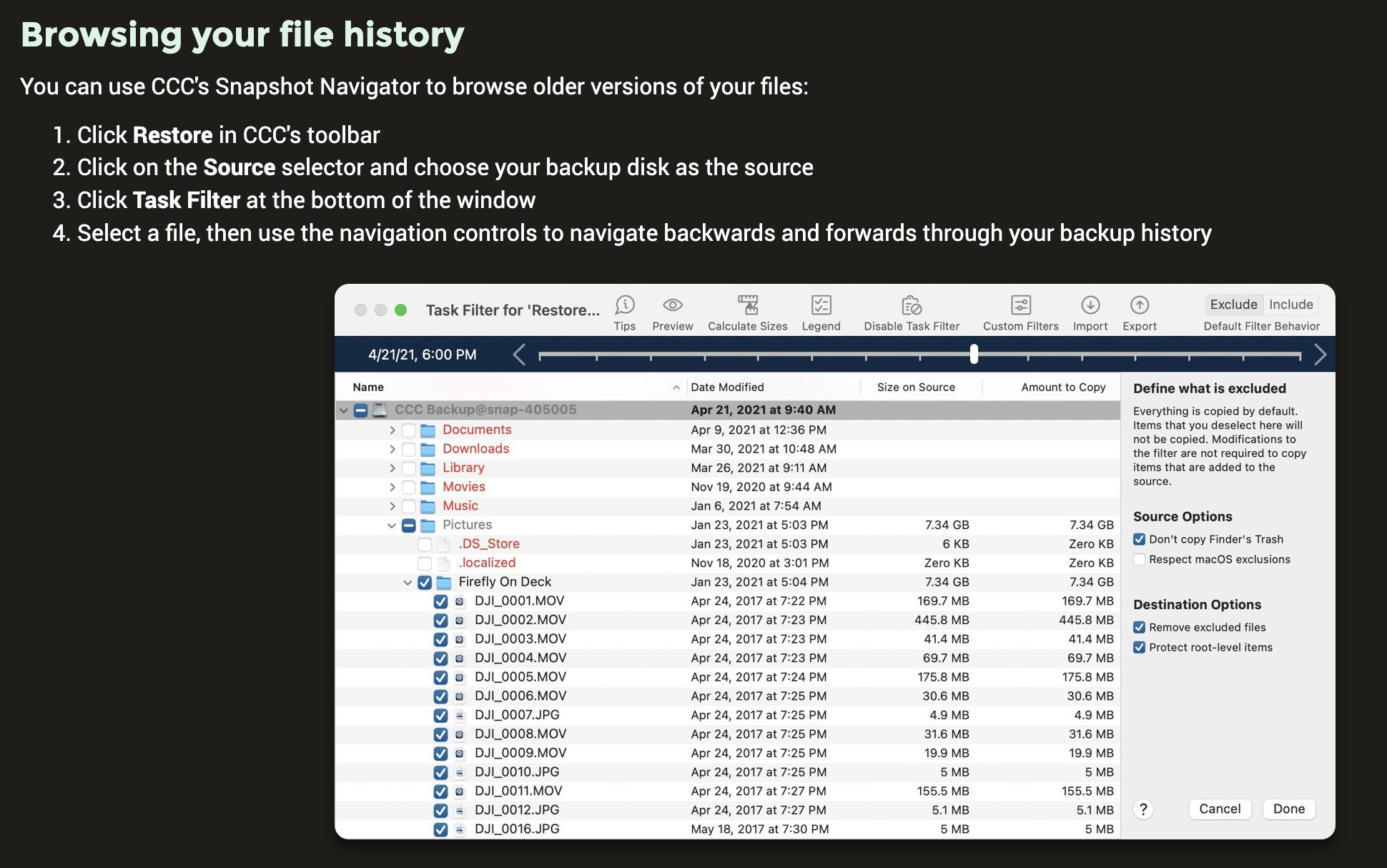Click the Done button
Screen dimensions: 1387x868
[x=1288, y=809]
